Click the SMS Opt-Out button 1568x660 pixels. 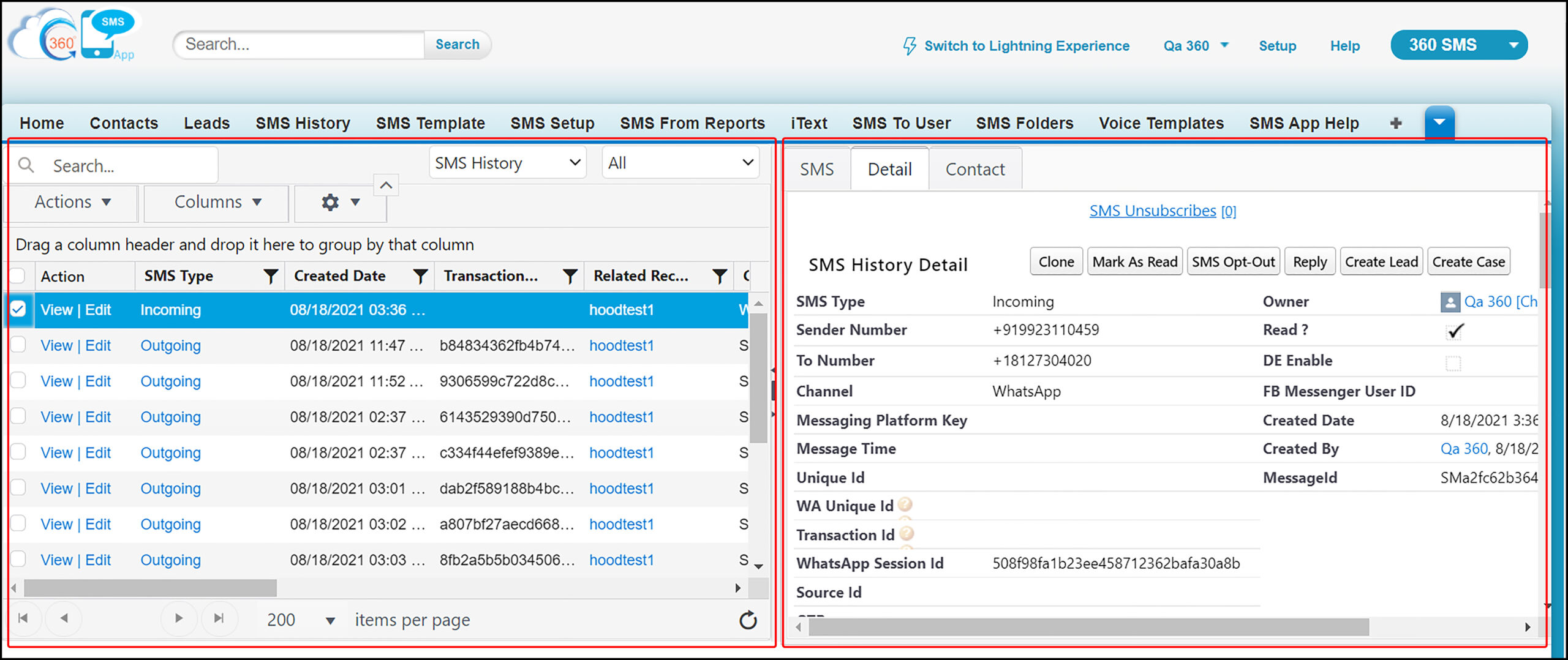pos(1233,261)
